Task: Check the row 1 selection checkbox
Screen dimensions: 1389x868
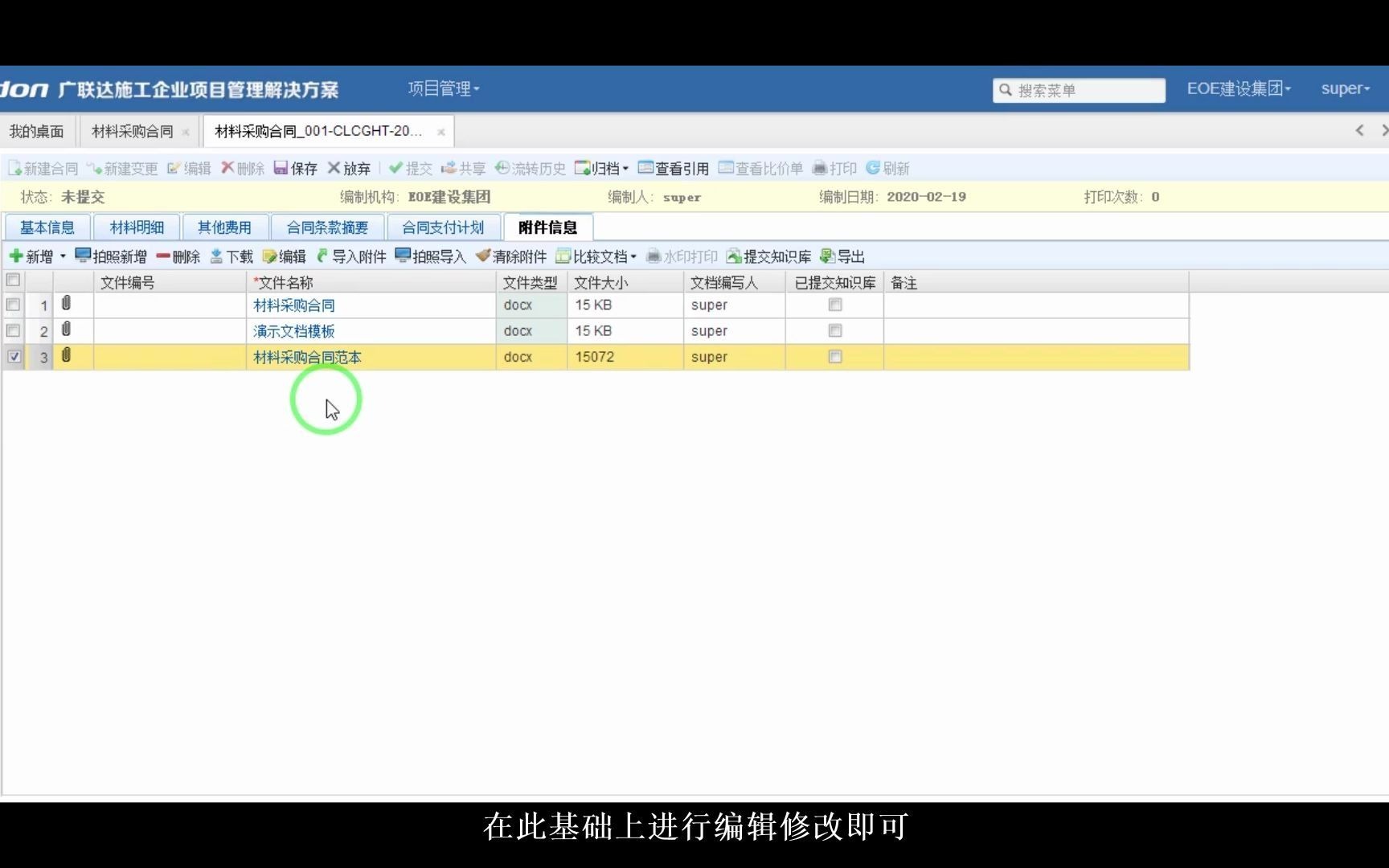Action: (x=13, y=305)
